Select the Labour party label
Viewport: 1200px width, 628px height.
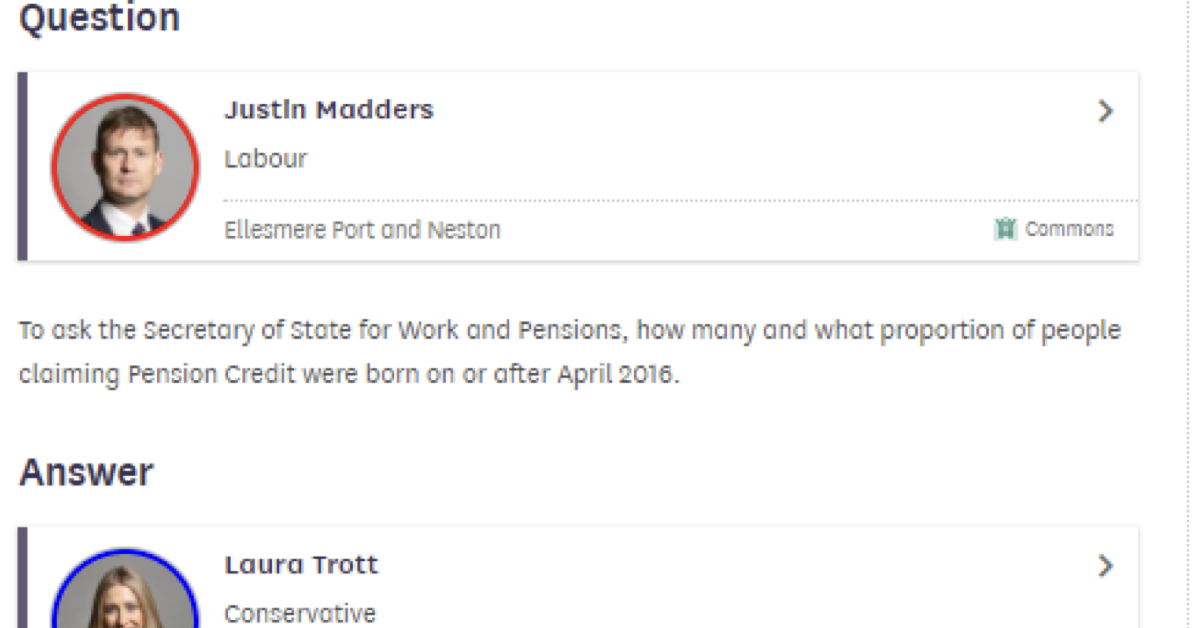click(x=266, y=159)
